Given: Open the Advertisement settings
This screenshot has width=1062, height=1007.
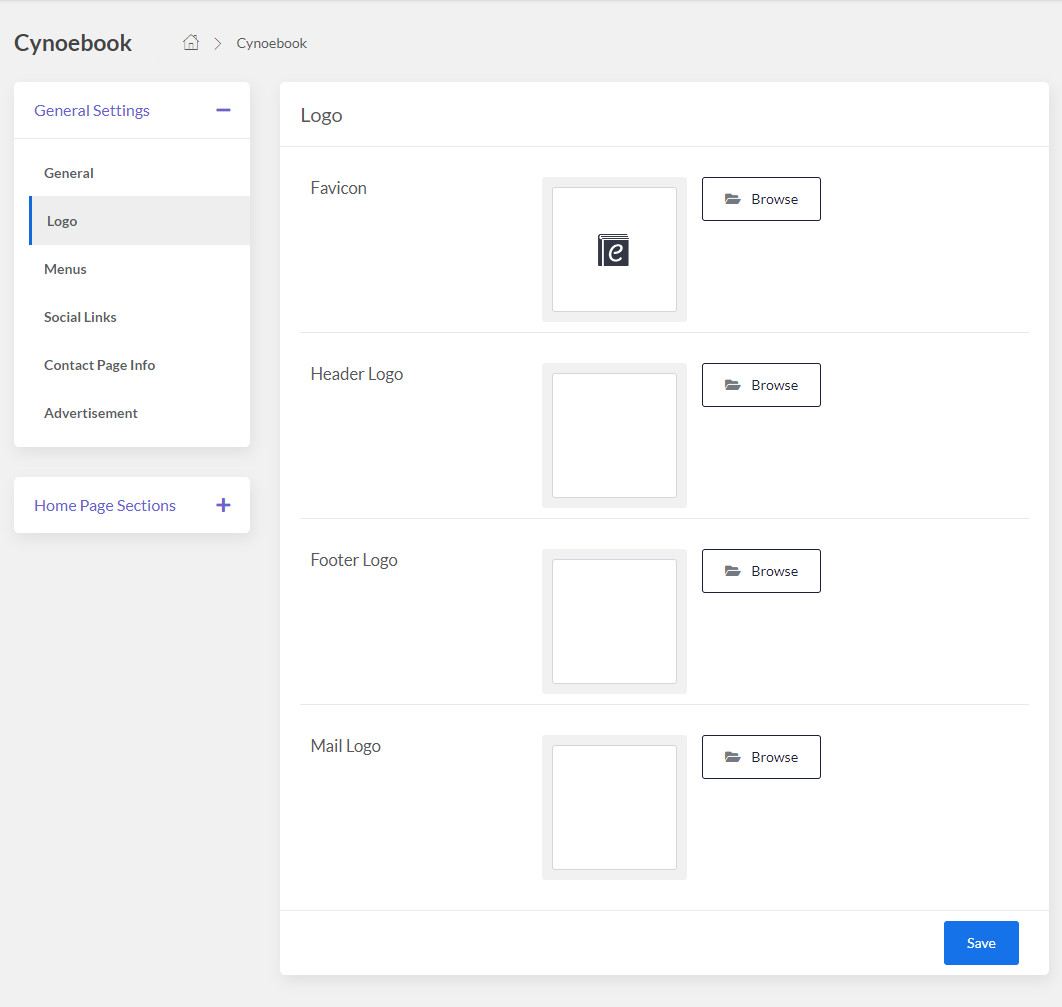Looking at the screenshot, I should (x=91, y=413).
